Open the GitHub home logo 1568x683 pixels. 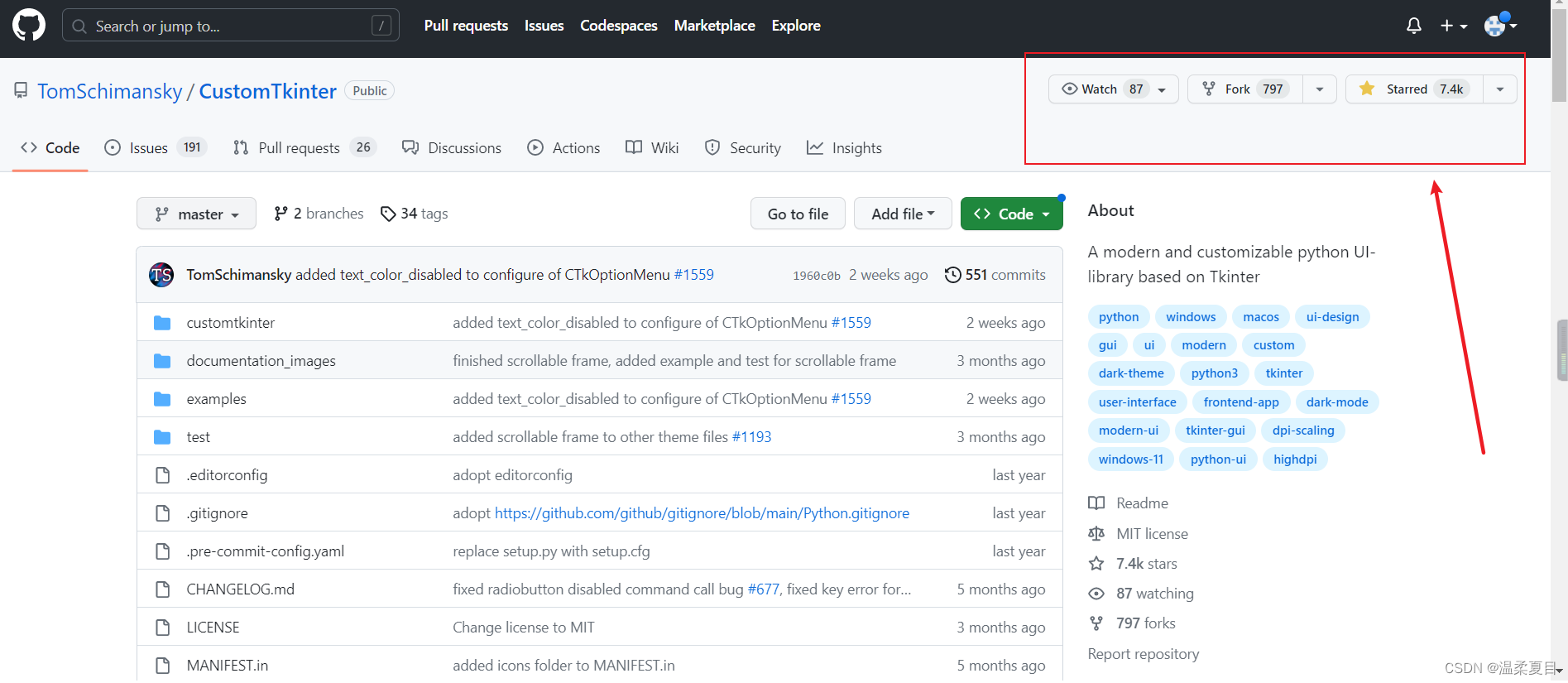pyautogui.click(x=29, y=26)
